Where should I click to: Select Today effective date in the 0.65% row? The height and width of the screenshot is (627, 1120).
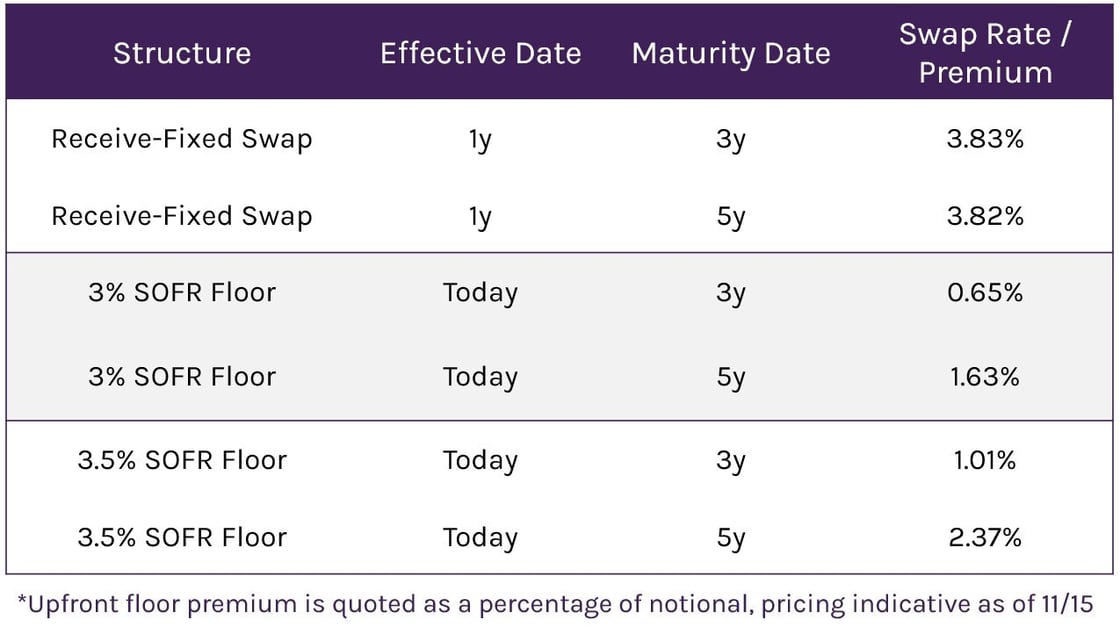point(480,293)
